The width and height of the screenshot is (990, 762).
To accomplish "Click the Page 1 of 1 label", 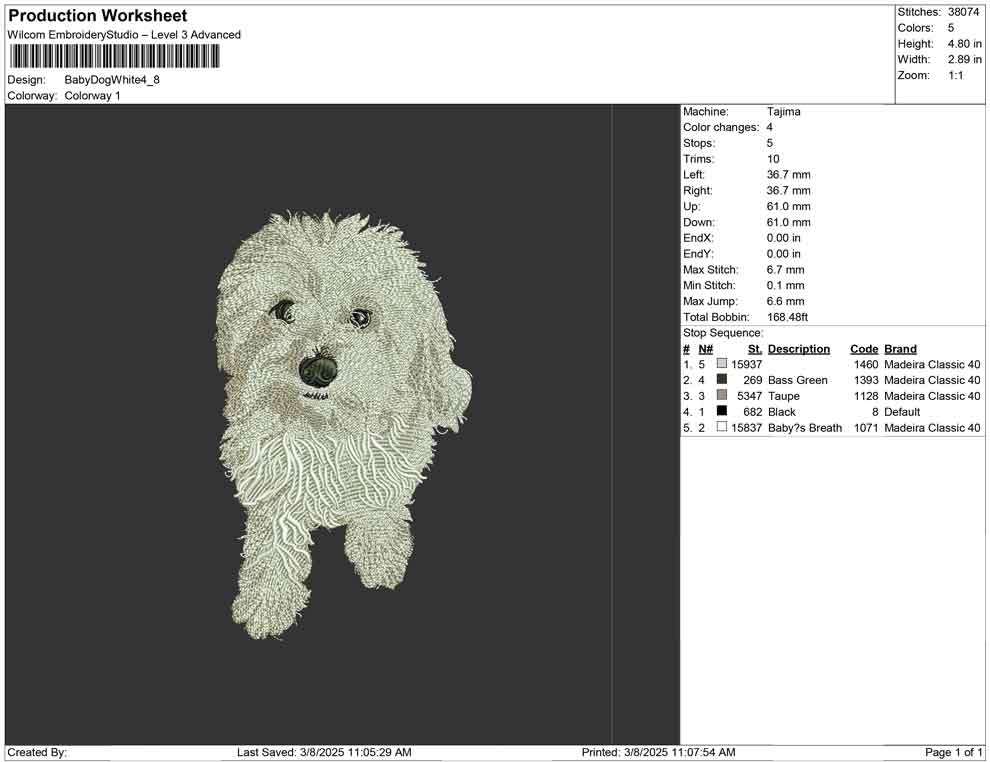I will (954, 752).
